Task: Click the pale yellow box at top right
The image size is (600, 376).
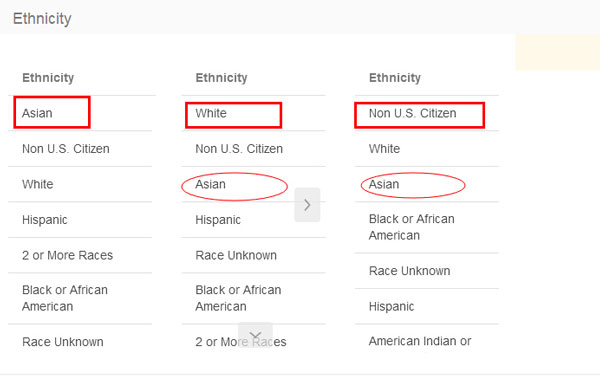Action: tap(558, 52)
